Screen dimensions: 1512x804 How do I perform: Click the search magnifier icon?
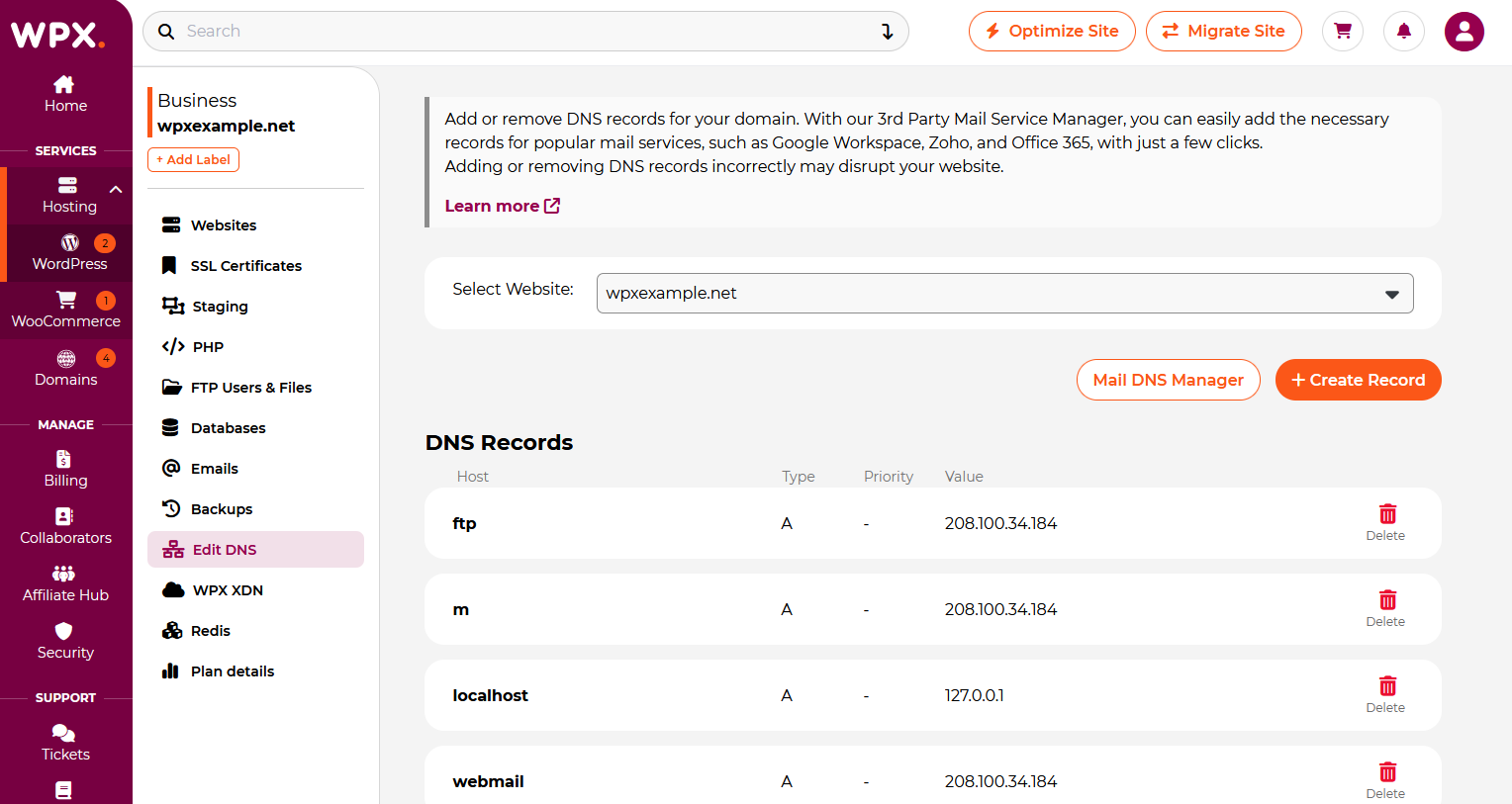pyautogui.click(x=166, y=32)
